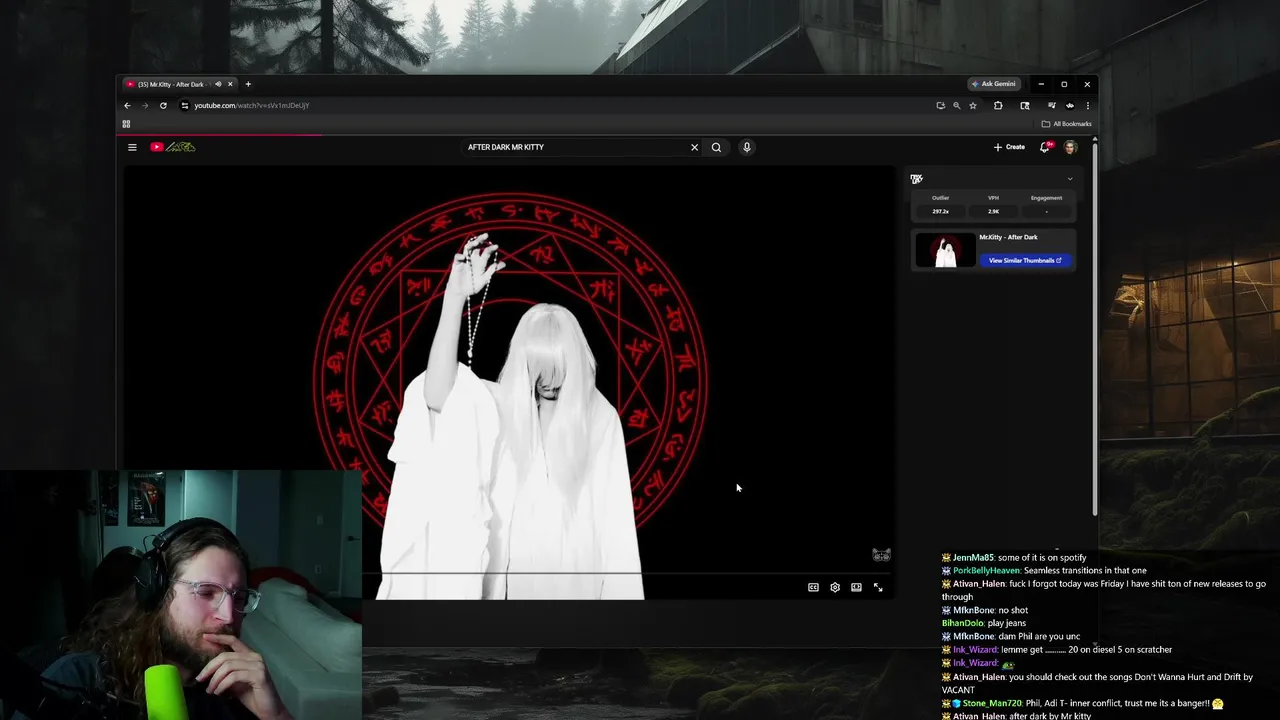Click the VPH value 2.9K
This screenshot has height=720, width=1280.
[x=993, y=211]
